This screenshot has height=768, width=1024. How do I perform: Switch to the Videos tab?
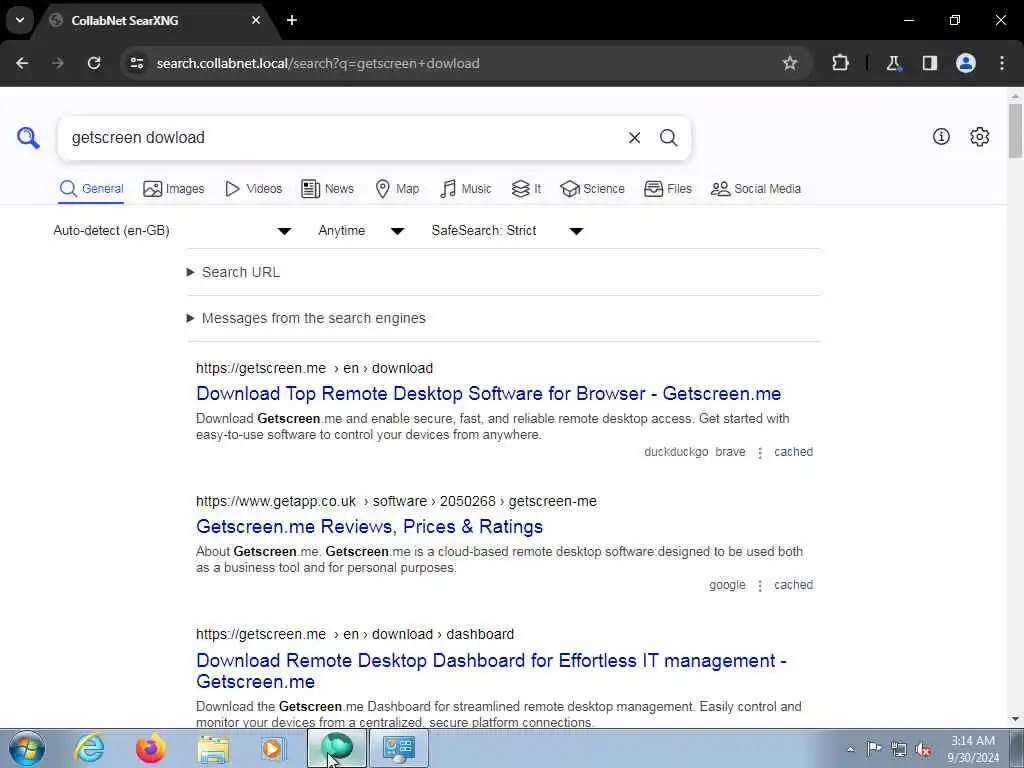253,189
